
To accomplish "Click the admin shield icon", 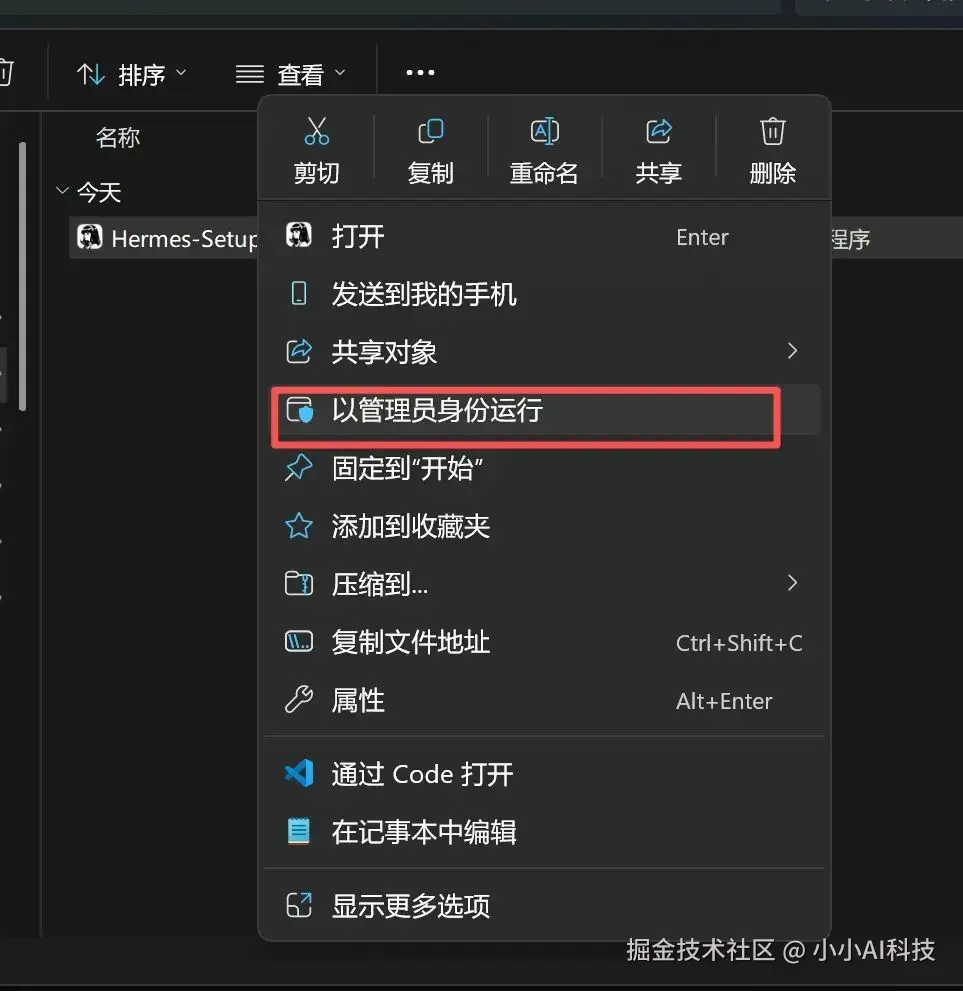I will point(300,410).
